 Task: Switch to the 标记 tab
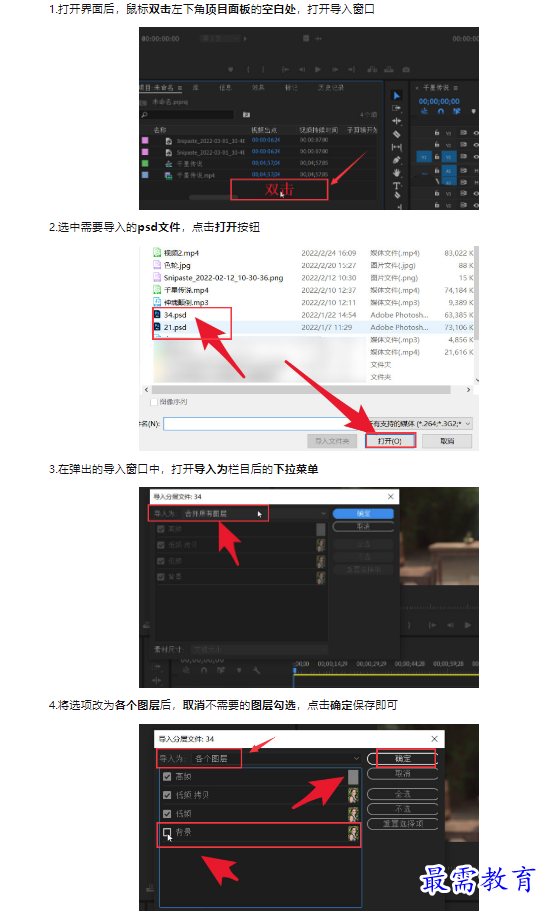pos(291,88)
